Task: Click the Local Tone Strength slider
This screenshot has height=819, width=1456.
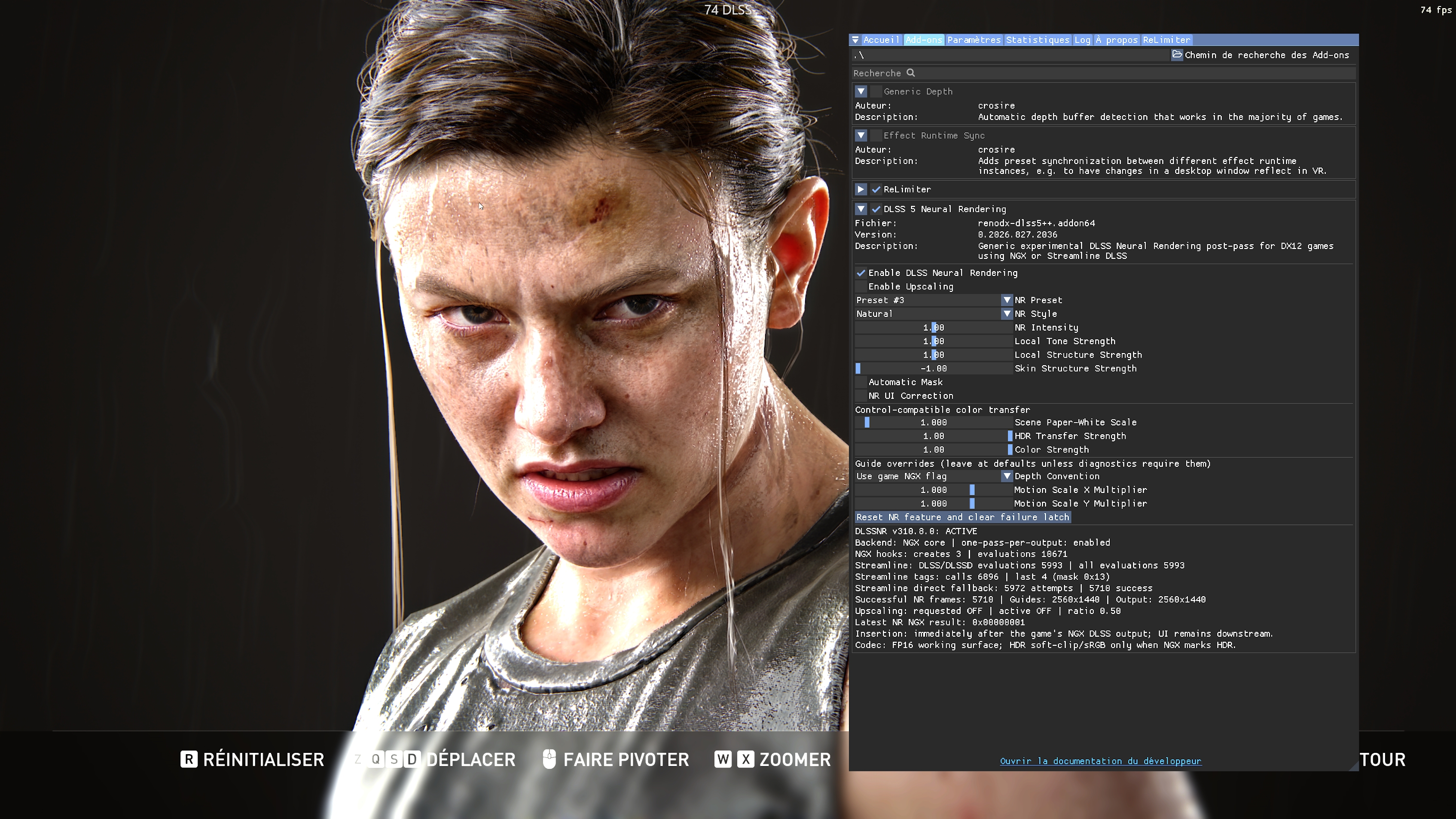Action: pyautogui.click(x=933, y=341)
